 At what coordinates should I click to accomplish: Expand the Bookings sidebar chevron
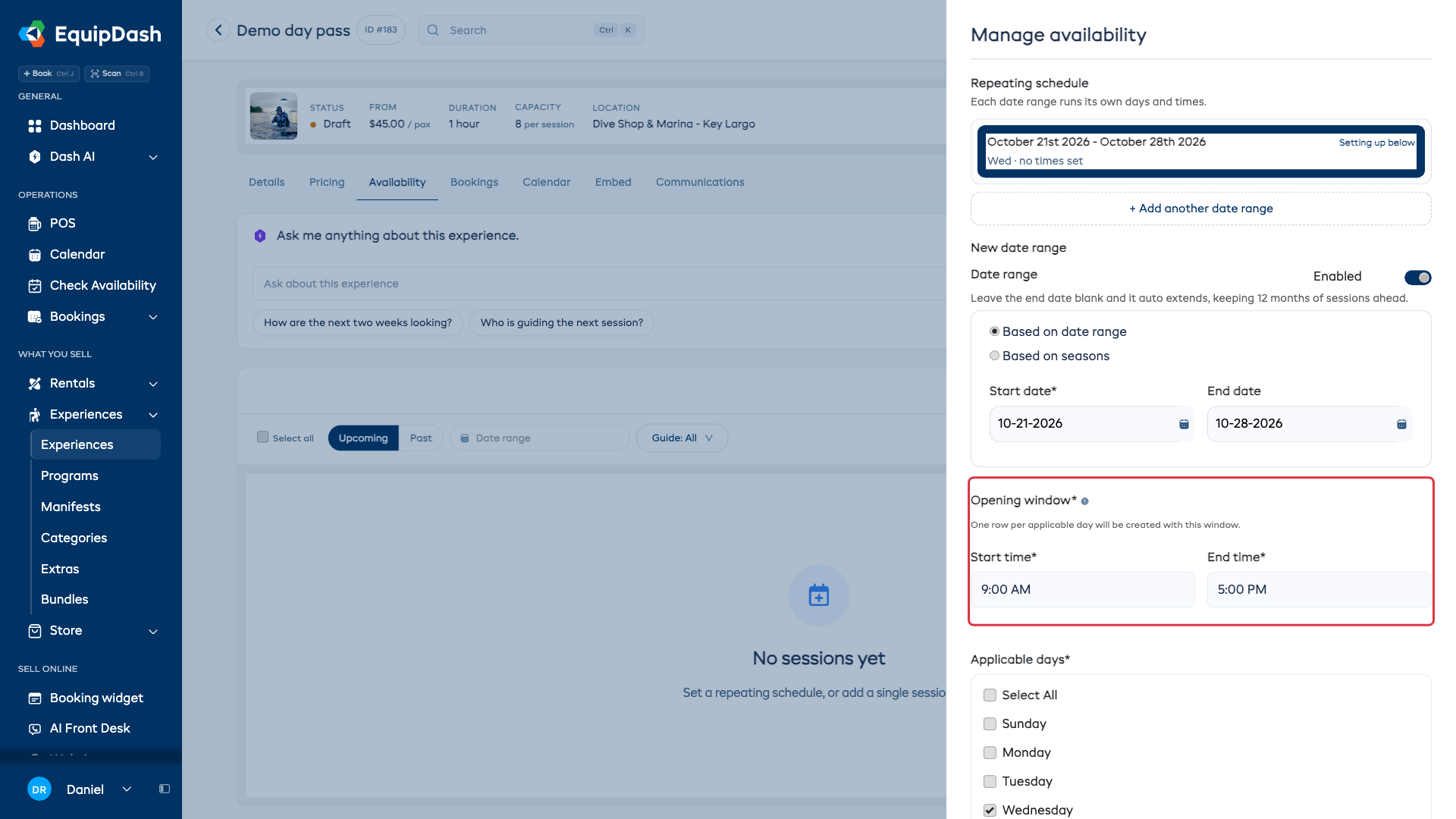pyautogui.click(x=153, y=318)
